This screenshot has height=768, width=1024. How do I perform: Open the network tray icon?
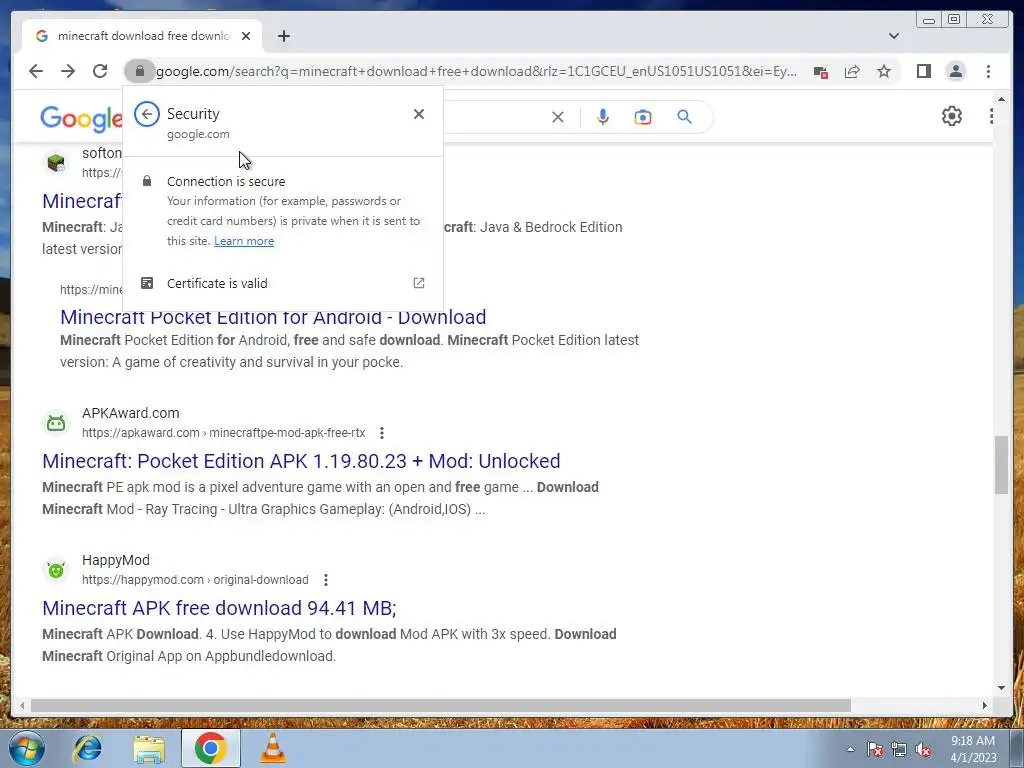pyautogui.click(x=899, y=749)
